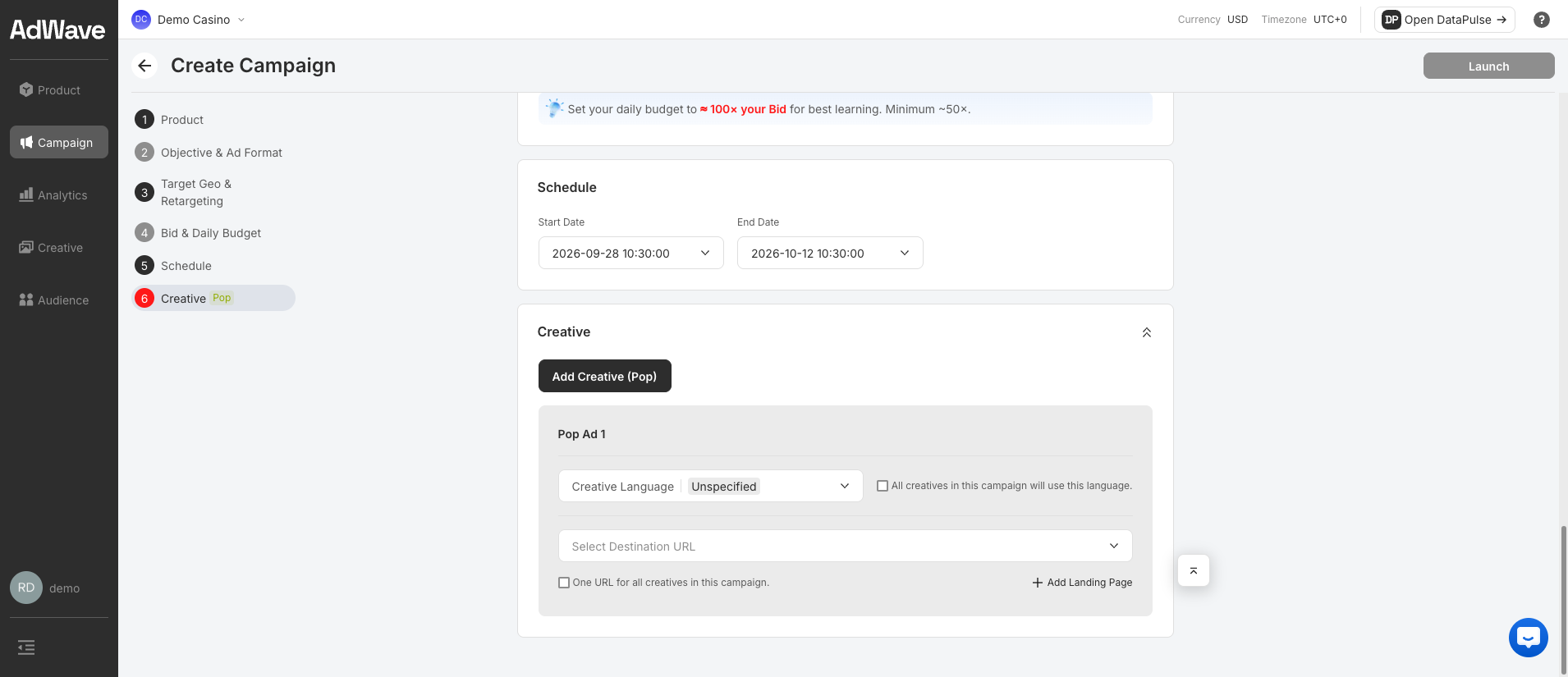The image size is (1568, 677).
Task: Open the Audience sidebar section
Action: tap(58, 300)
